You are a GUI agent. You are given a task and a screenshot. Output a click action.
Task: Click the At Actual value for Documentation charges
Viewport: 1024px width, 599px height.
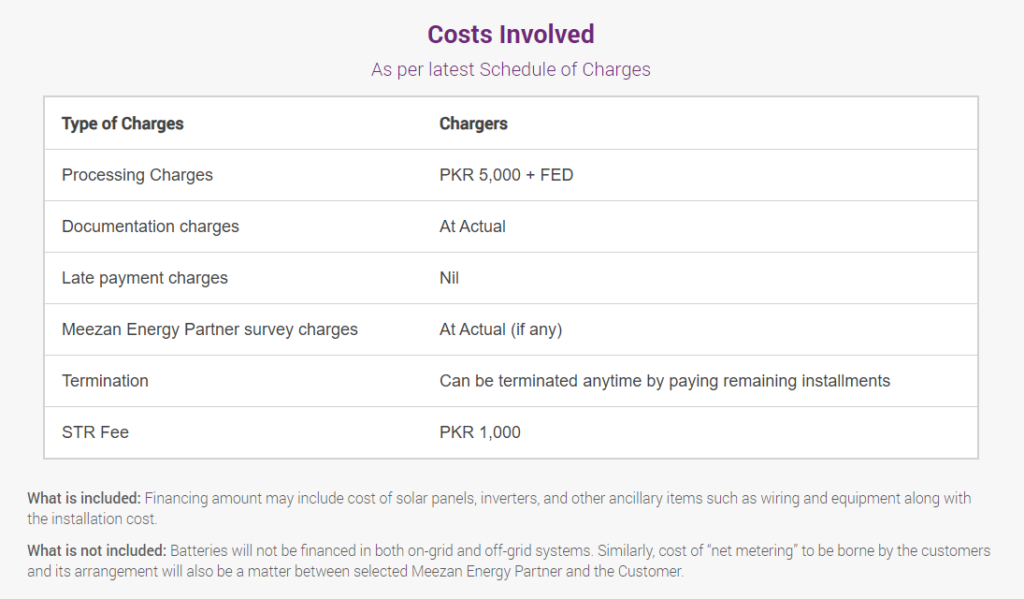pyautogui.click(x=472, y=227)
